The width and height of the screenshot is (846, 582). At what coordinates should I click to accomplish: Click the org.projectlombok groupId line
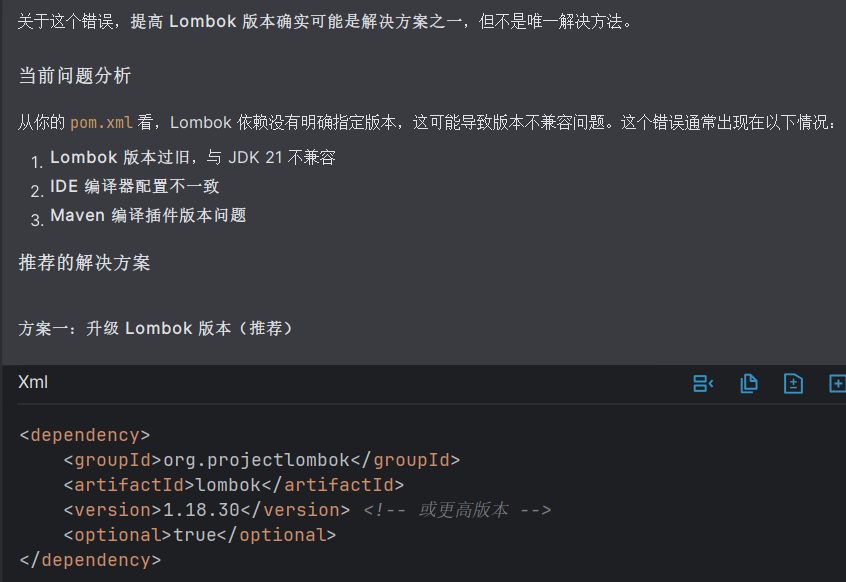click(x=261, y=460)
